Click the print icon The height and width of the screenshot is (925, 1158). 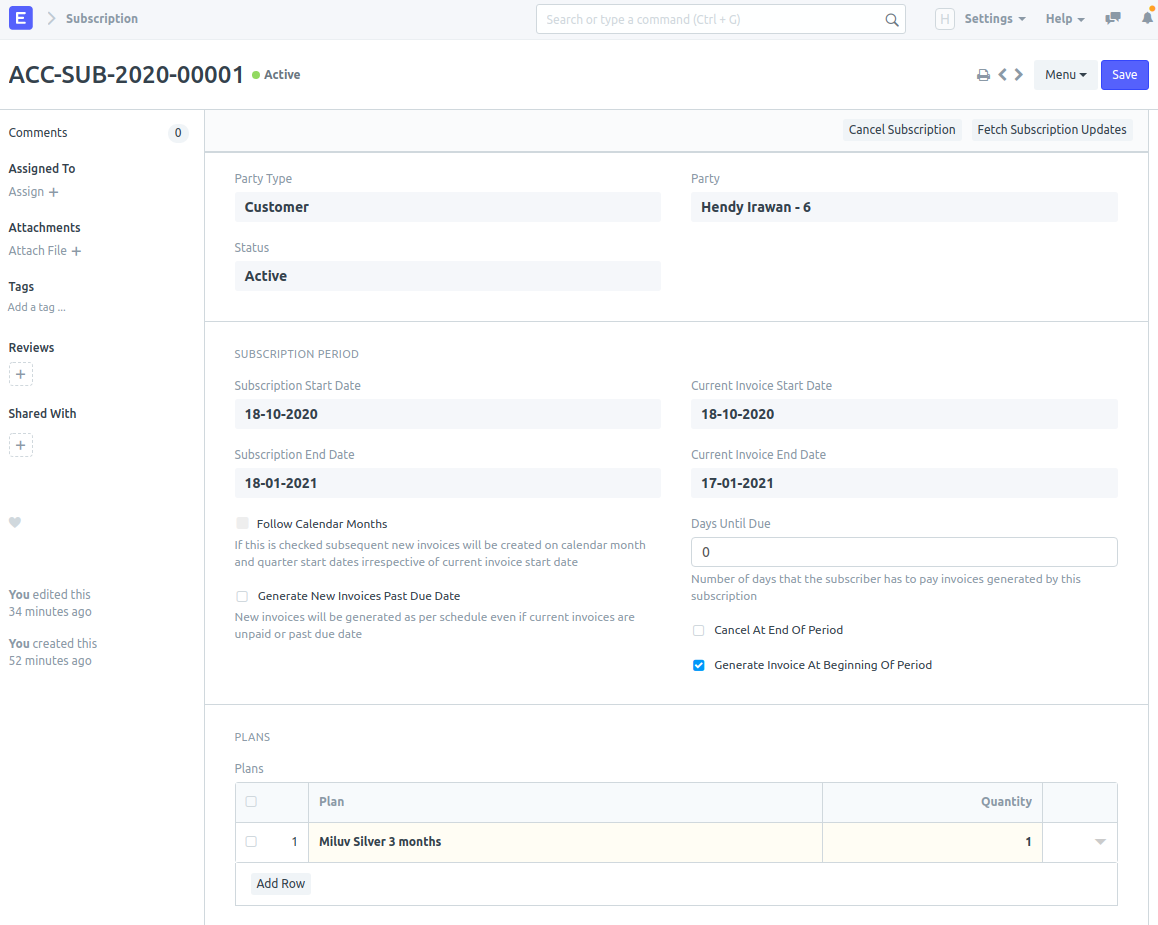pyautogui.click(x=983, y=75)
